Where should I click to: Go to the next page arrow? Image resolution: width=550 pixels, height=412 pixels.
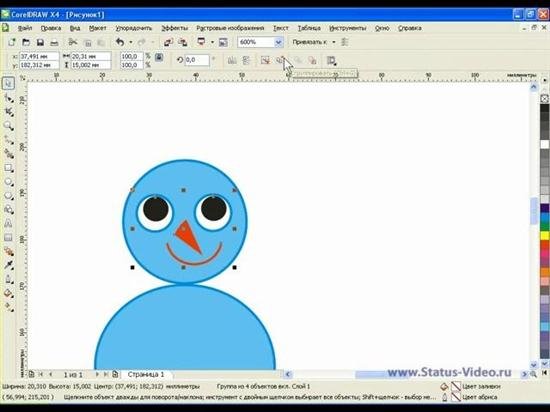97,374
